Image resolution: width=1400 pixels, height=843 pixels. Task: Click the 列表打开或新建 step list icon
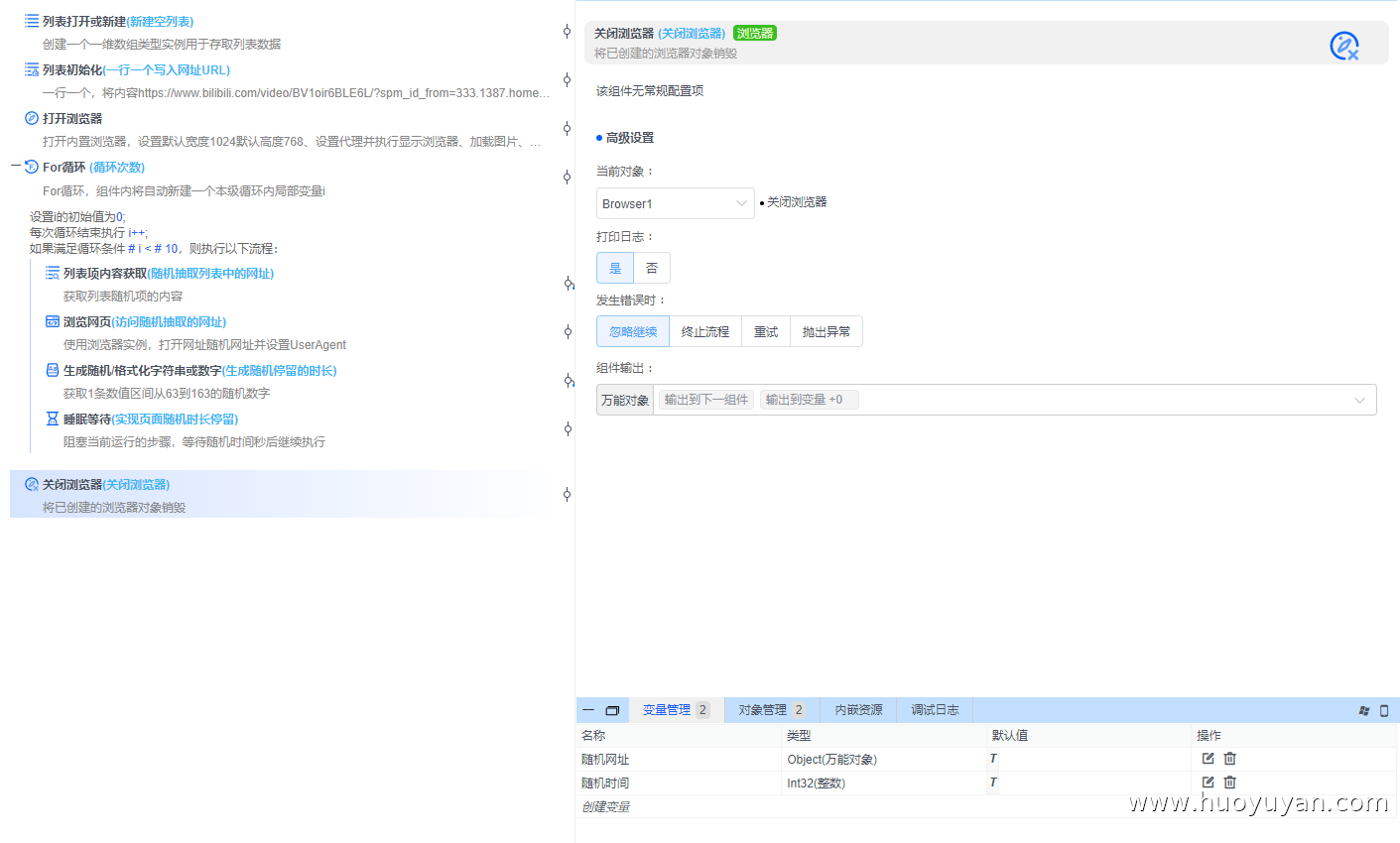click(x=32, y=21)
